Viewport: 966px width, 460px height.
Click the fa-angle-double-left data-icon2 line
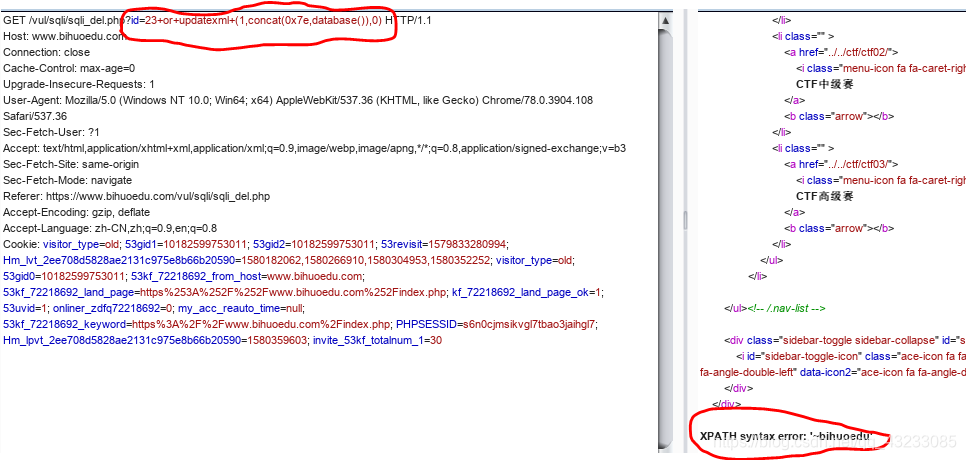(833, 373)
